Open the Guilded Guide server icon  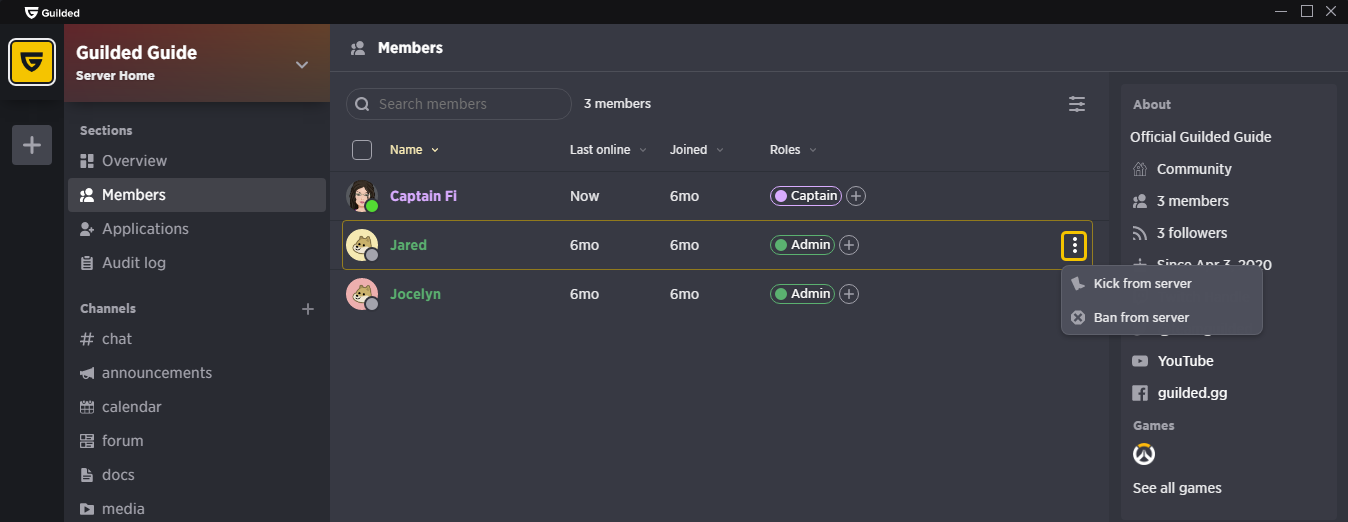point(31,62)
